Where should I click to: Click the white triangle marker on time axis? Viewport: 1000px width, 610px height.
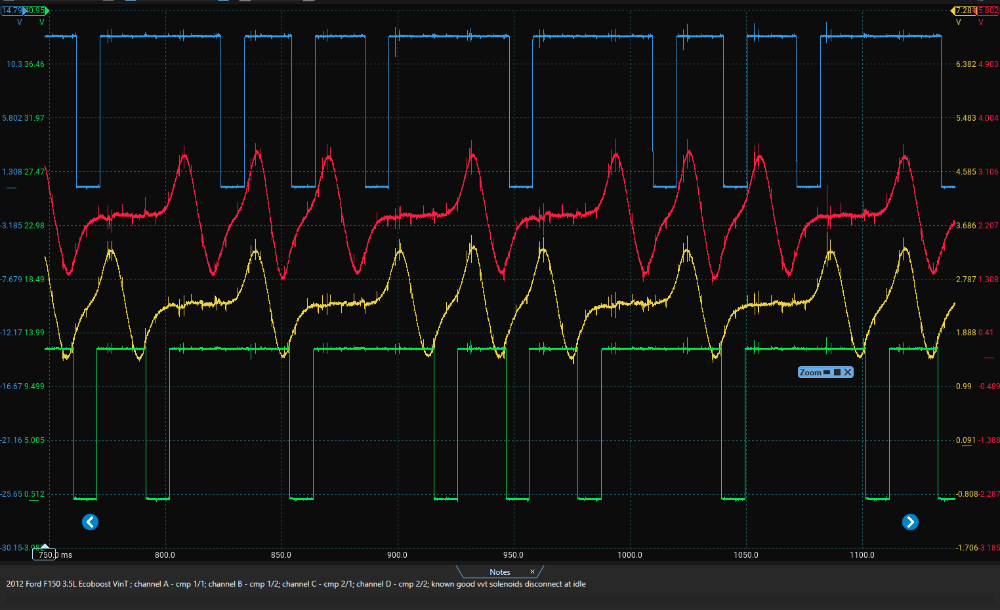47,547
